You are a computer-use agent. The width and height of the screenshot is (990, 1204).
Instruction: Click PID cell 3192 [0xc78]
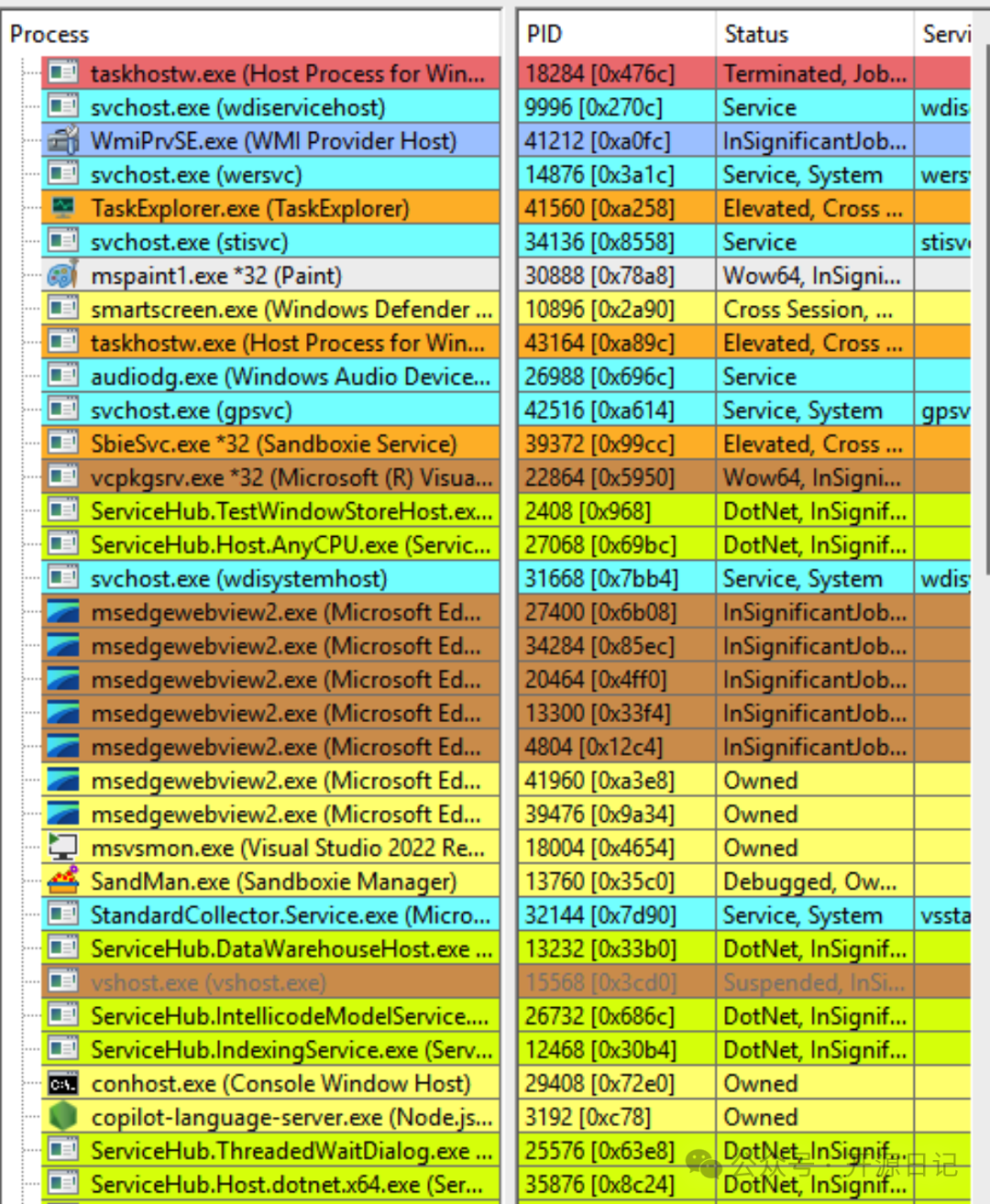616,1116
